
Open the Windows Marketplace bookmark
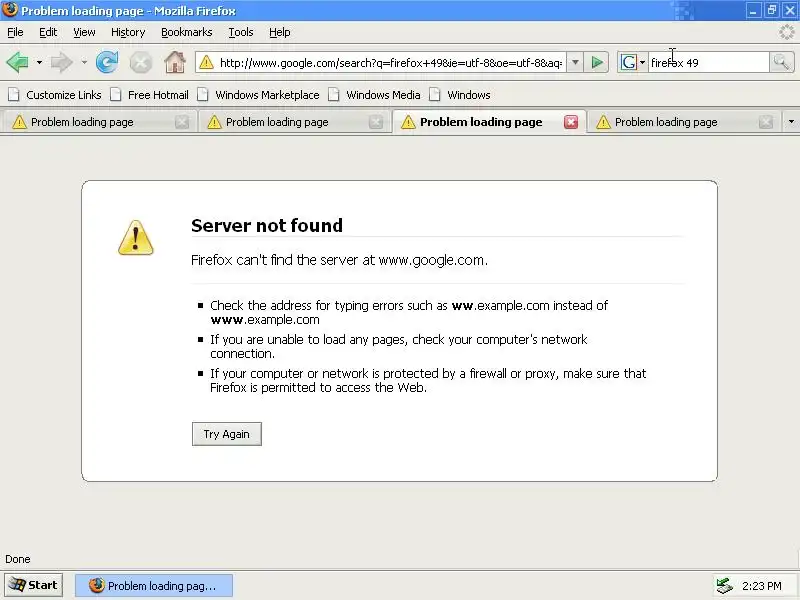coord(259,95)
